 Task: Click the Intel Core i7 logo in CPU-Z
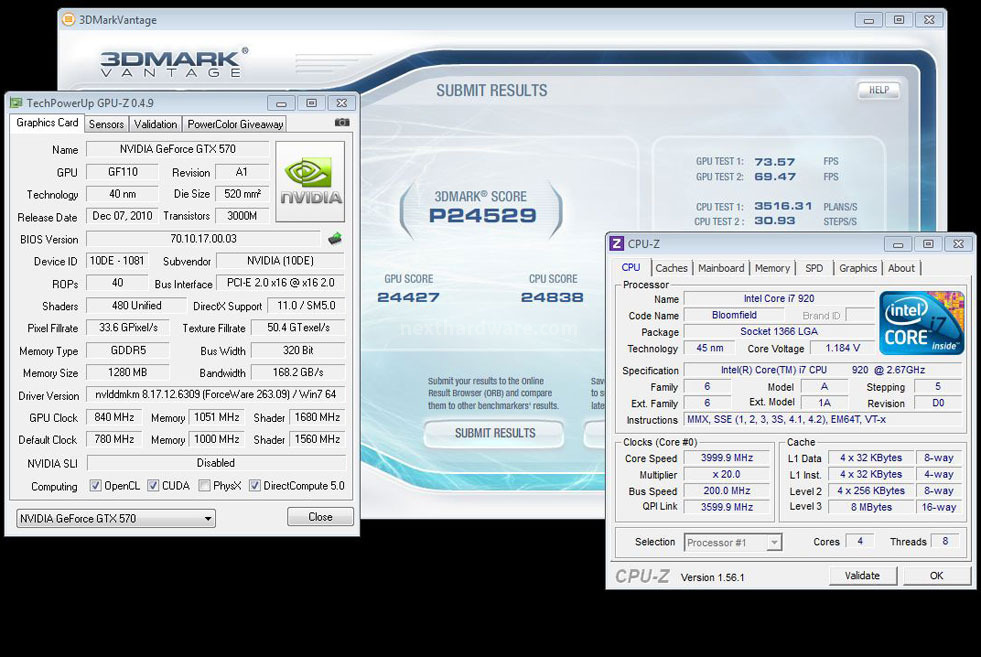point(922,323)
